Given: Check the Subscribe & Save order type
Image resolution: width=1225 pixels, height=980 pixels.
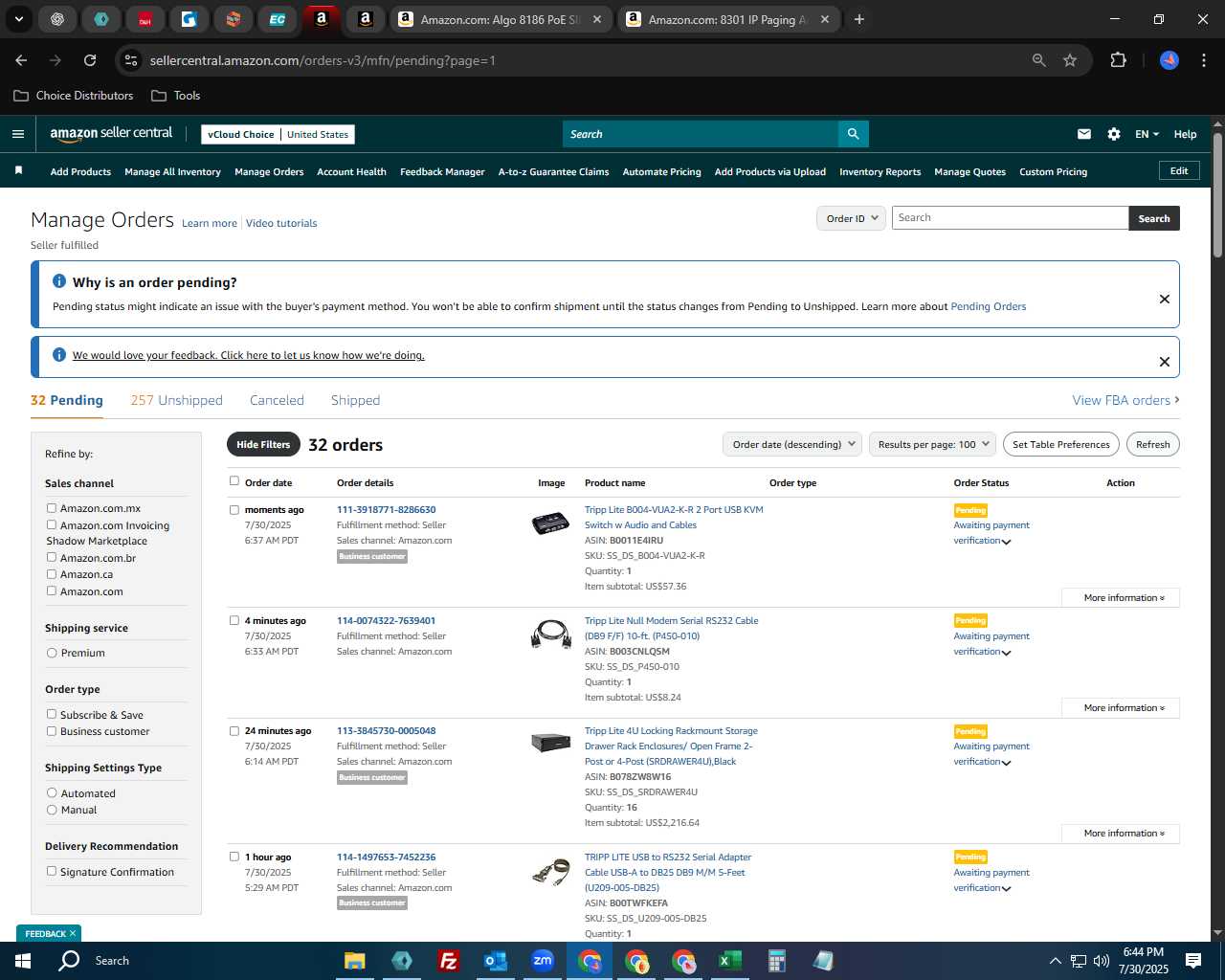Looking at the screenshot, I should pyautogui.click(x=52, y=714).
